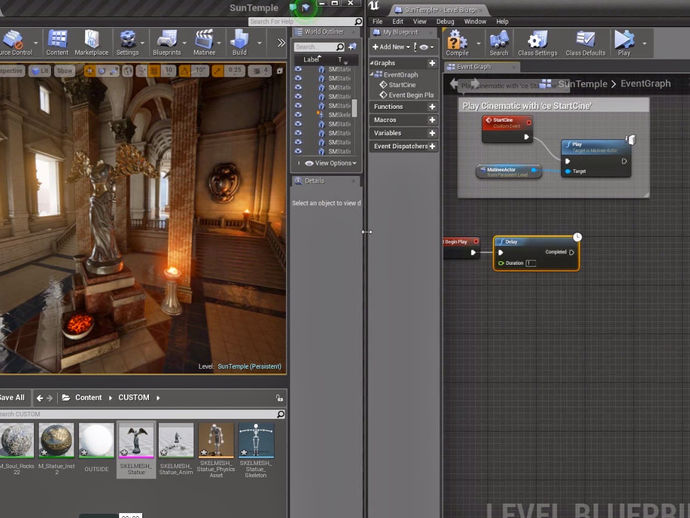Click the blueprint Search toolbar icon

pyautogui.click(x=499, y=43)
